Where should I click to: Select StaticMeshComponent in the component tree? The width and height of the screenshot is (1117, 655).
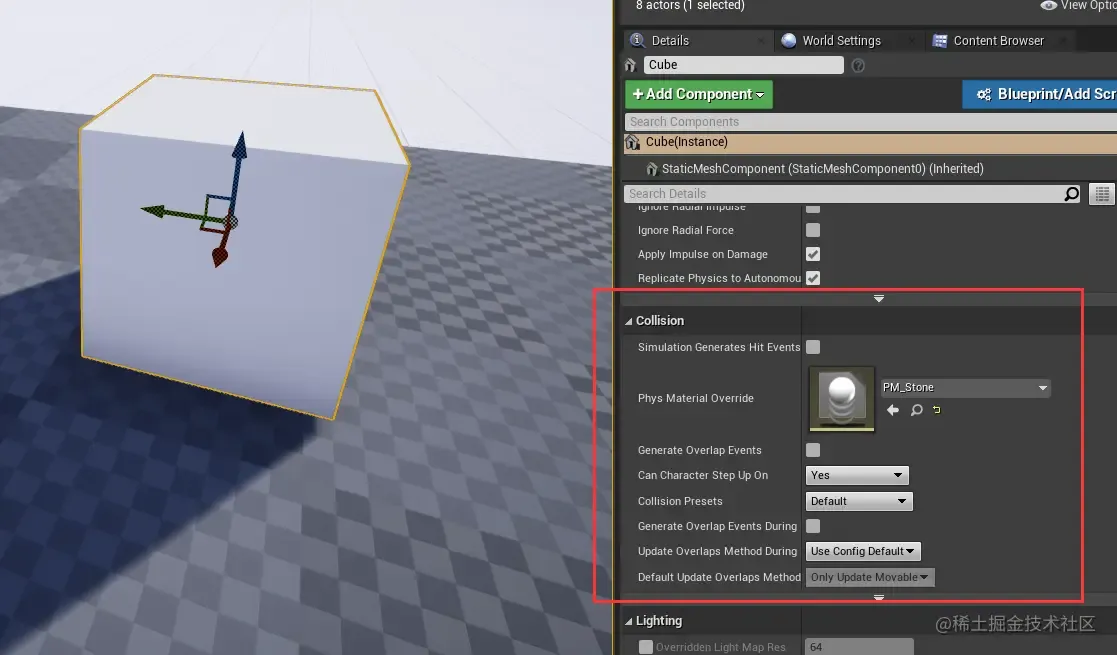[822, 169]
